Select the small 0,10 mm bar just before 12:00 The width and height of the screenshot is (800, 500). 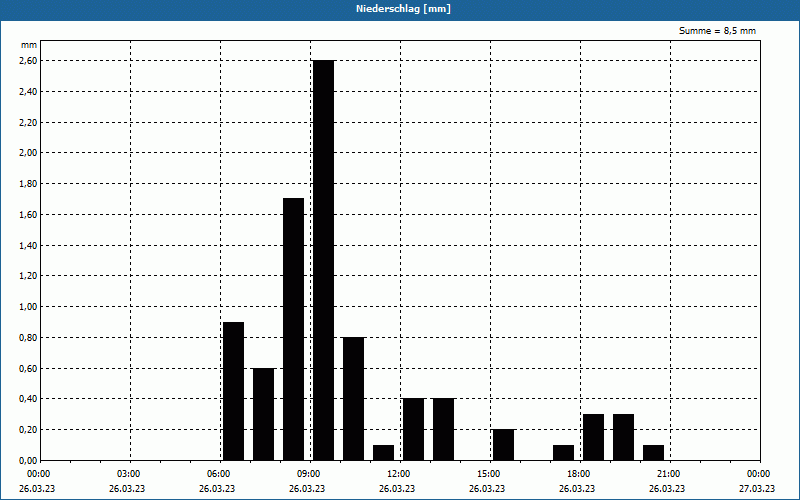[x=384, y=453]
